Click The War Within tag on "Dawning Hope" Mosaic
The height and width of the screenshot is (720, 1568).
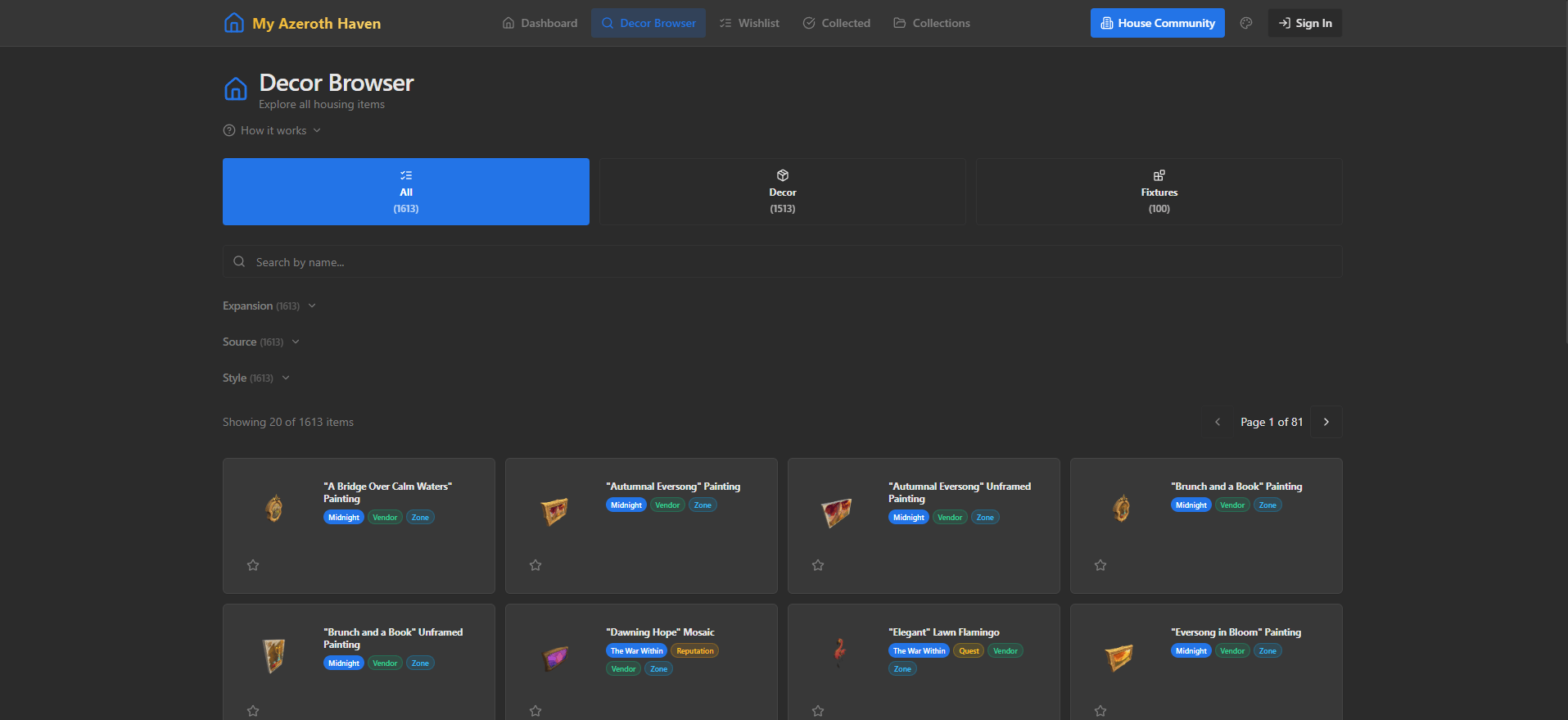point(637,651)
